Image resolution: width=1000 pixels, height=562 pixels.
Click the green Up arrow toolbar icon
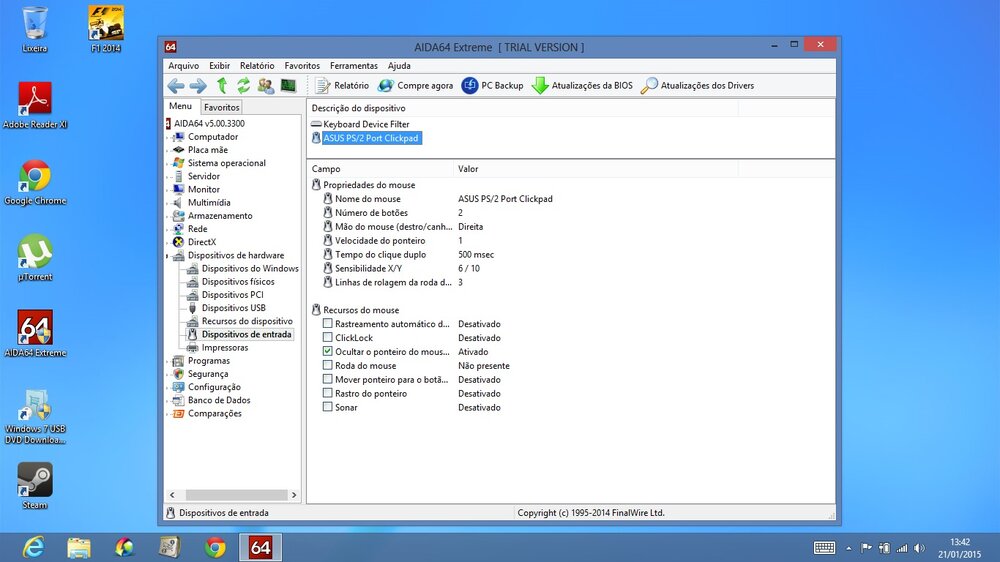tap(222, 86)
